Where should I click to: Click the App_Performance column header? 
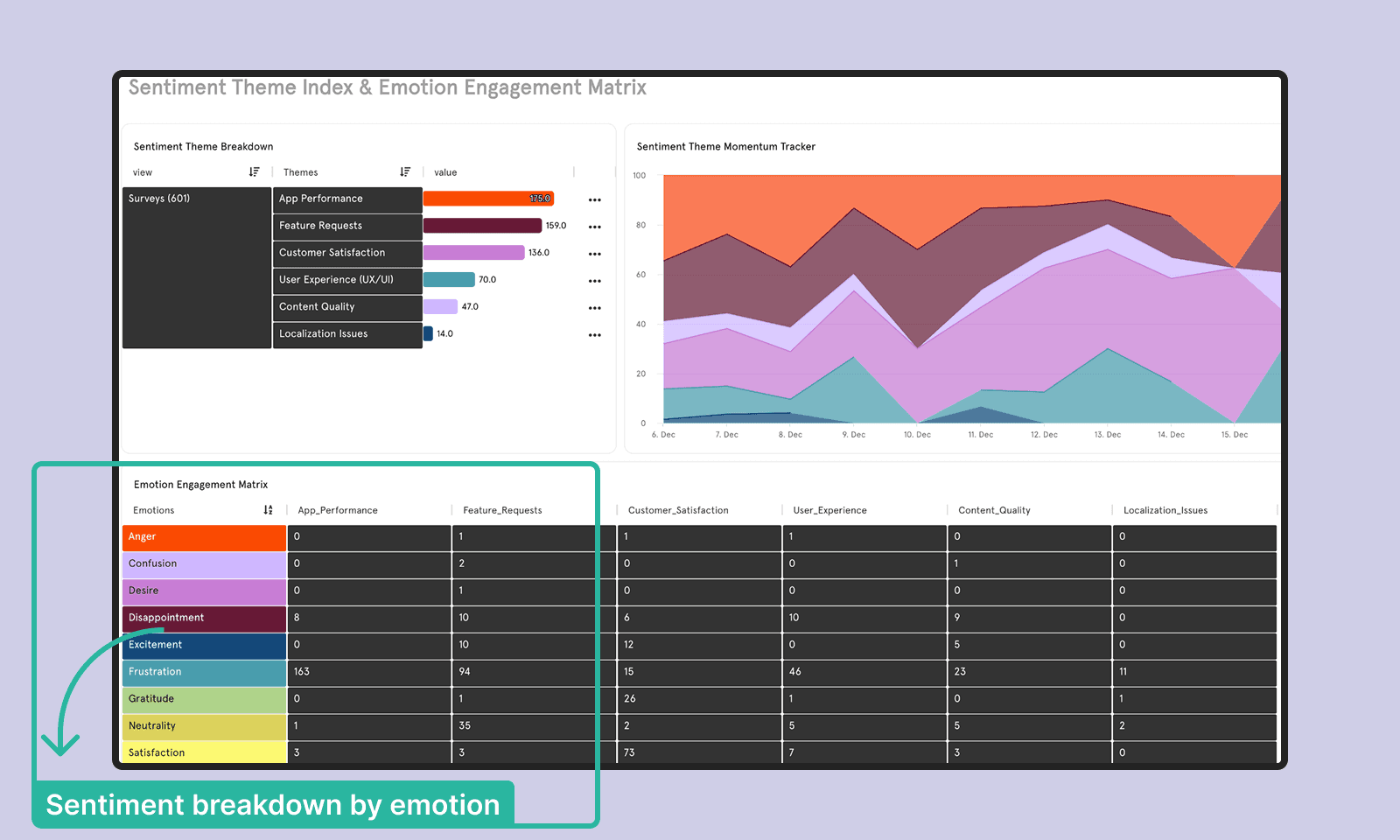[x=338, y=510]
